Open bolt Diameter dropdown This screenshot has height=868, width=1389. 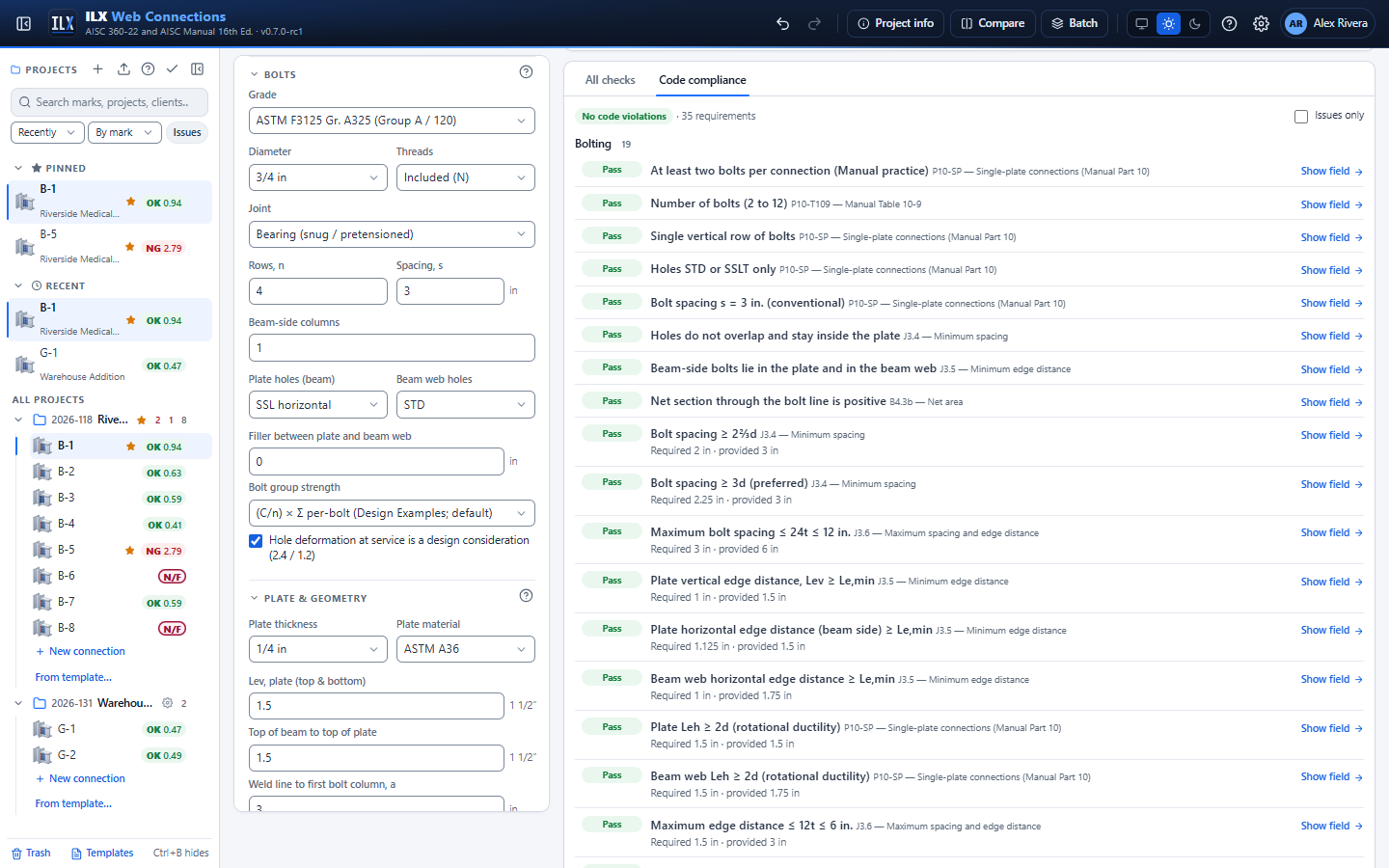click(x=318, y=177)
